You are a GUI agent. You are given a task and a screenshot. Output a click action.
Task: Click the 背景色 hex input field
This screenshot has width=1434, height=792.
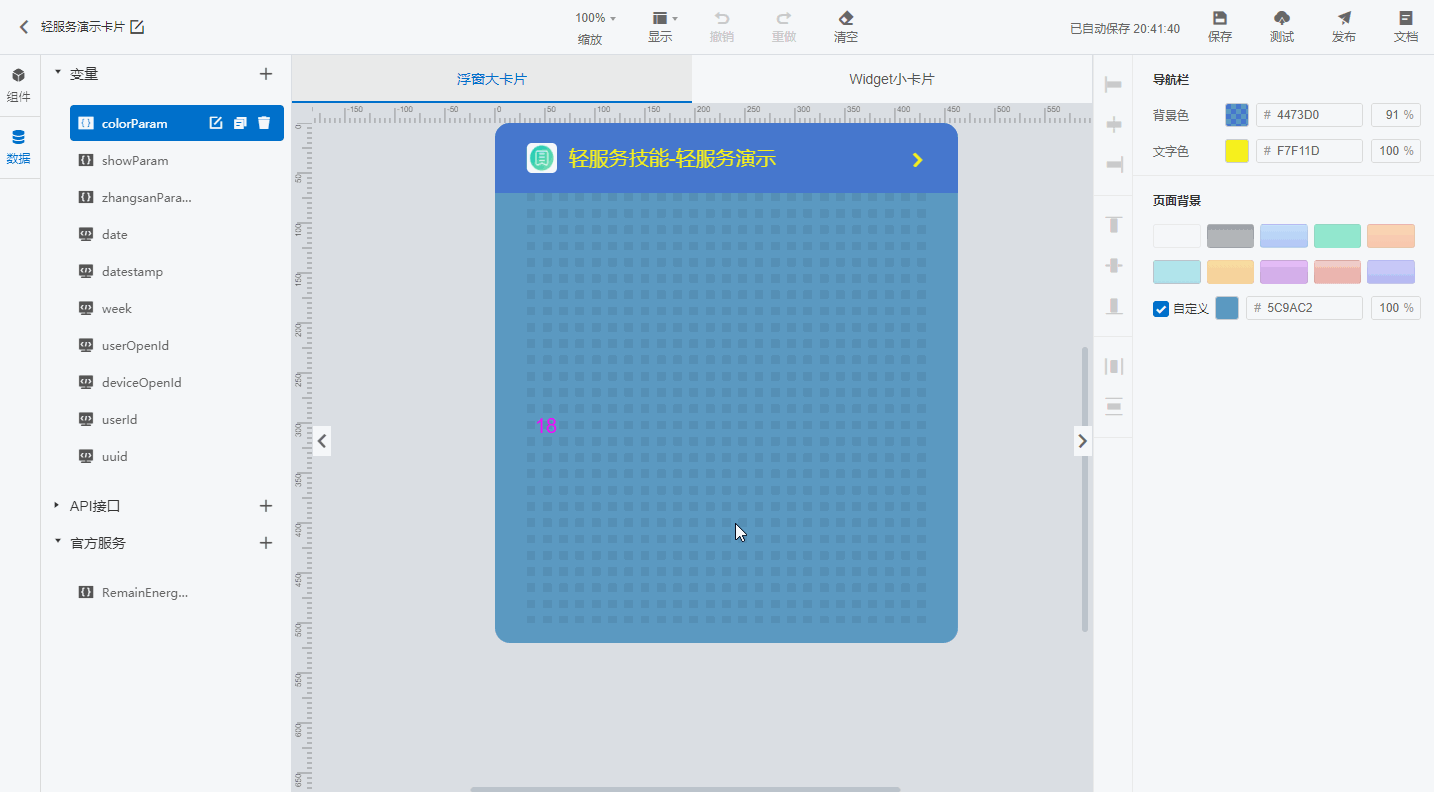point(1309,115)
